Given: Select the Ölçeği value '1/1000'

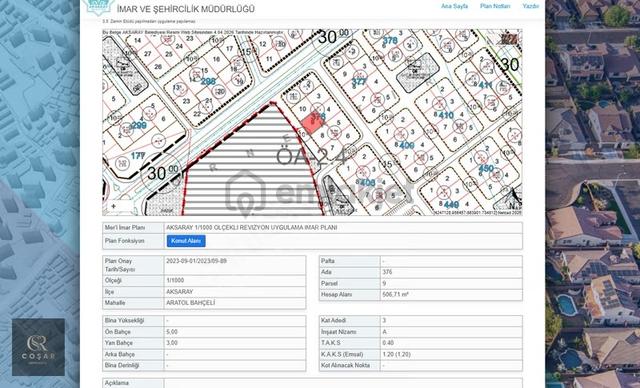Looking at the screenshot, I should (175, 280).
